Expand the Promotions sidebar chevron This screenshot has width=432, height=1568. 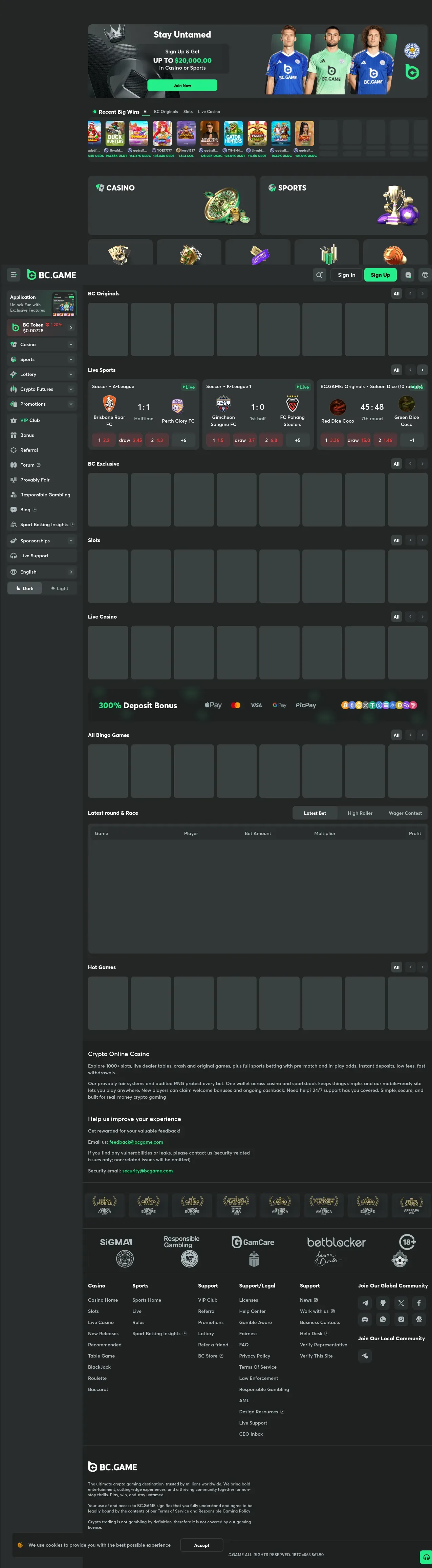tap(71, 404)
